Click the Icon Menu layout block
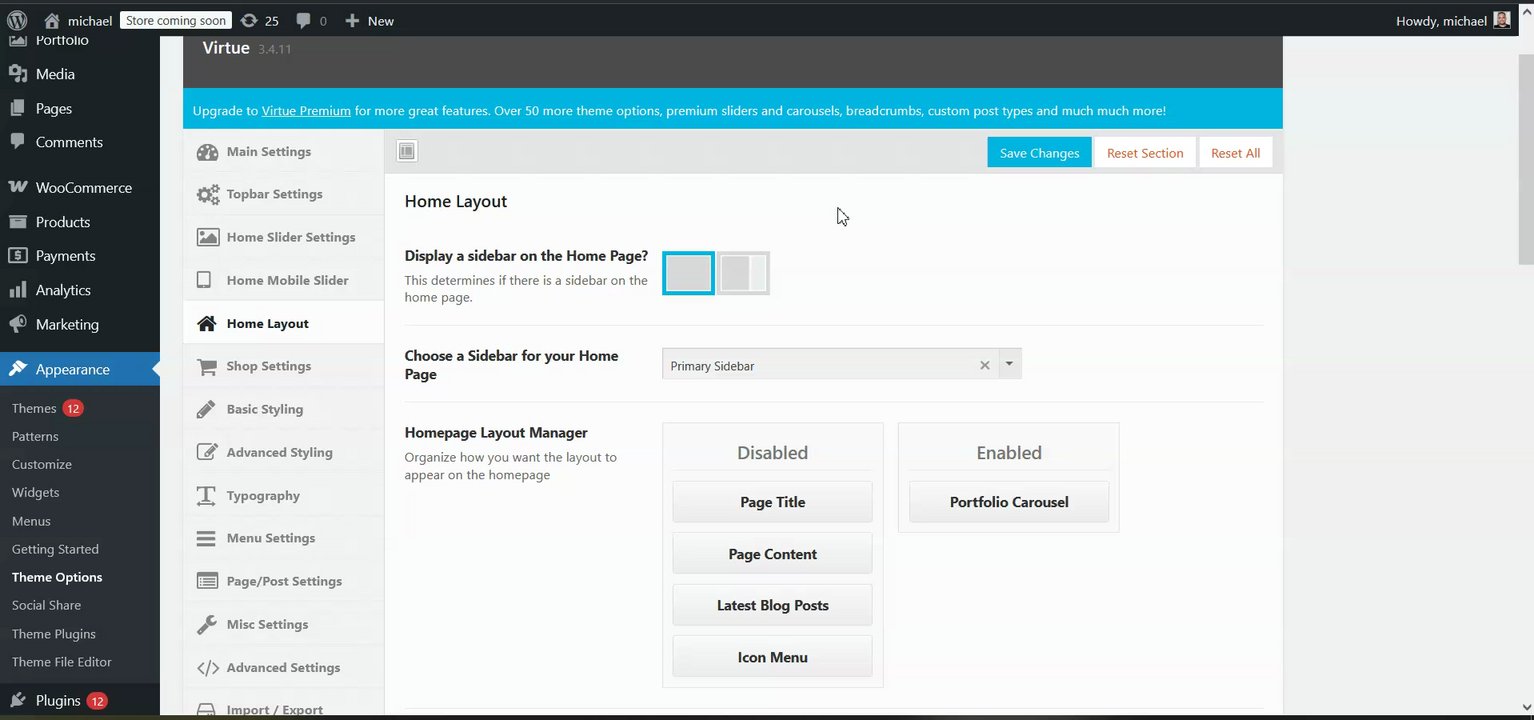The height and width of the screenshot is (720, 1534). click(772, 657)
